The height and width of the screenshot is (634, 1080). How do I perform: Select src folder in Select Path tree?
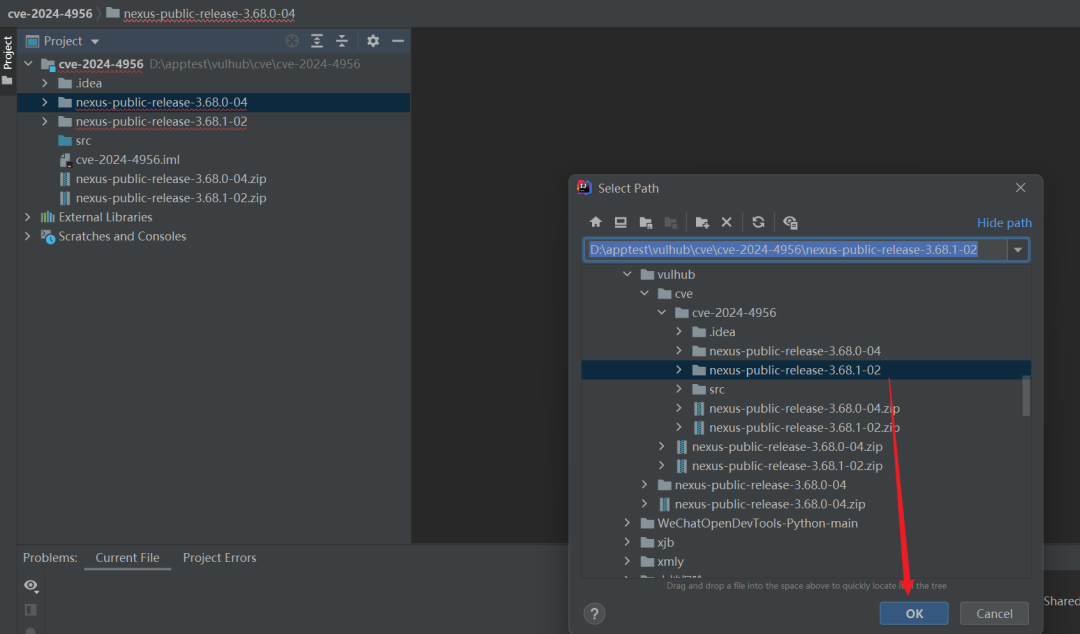coord(716,389)
